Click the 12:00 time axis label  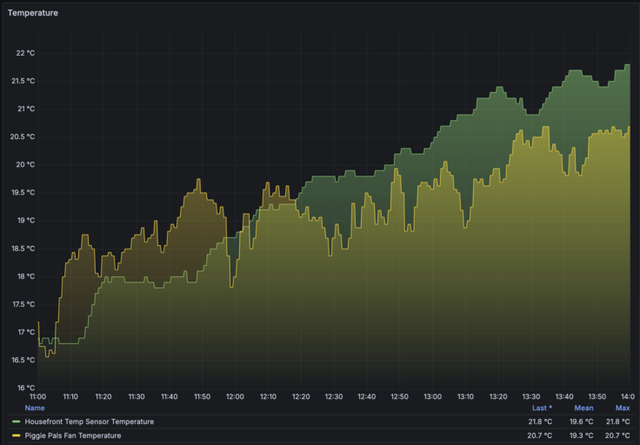pyautogui.click(x=235, y=397)
